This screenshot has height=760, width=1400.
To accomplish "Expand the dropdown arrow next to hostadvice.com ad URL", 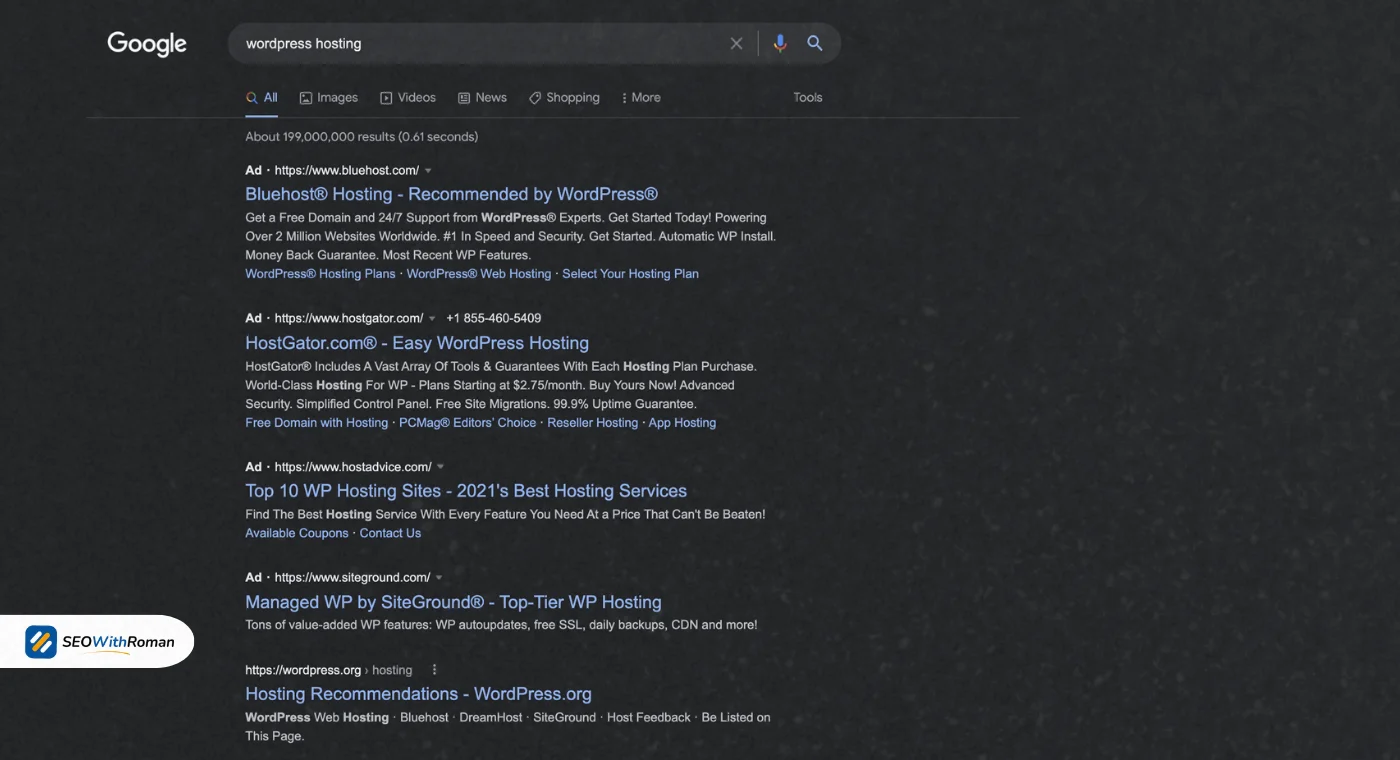I will 440,467.
